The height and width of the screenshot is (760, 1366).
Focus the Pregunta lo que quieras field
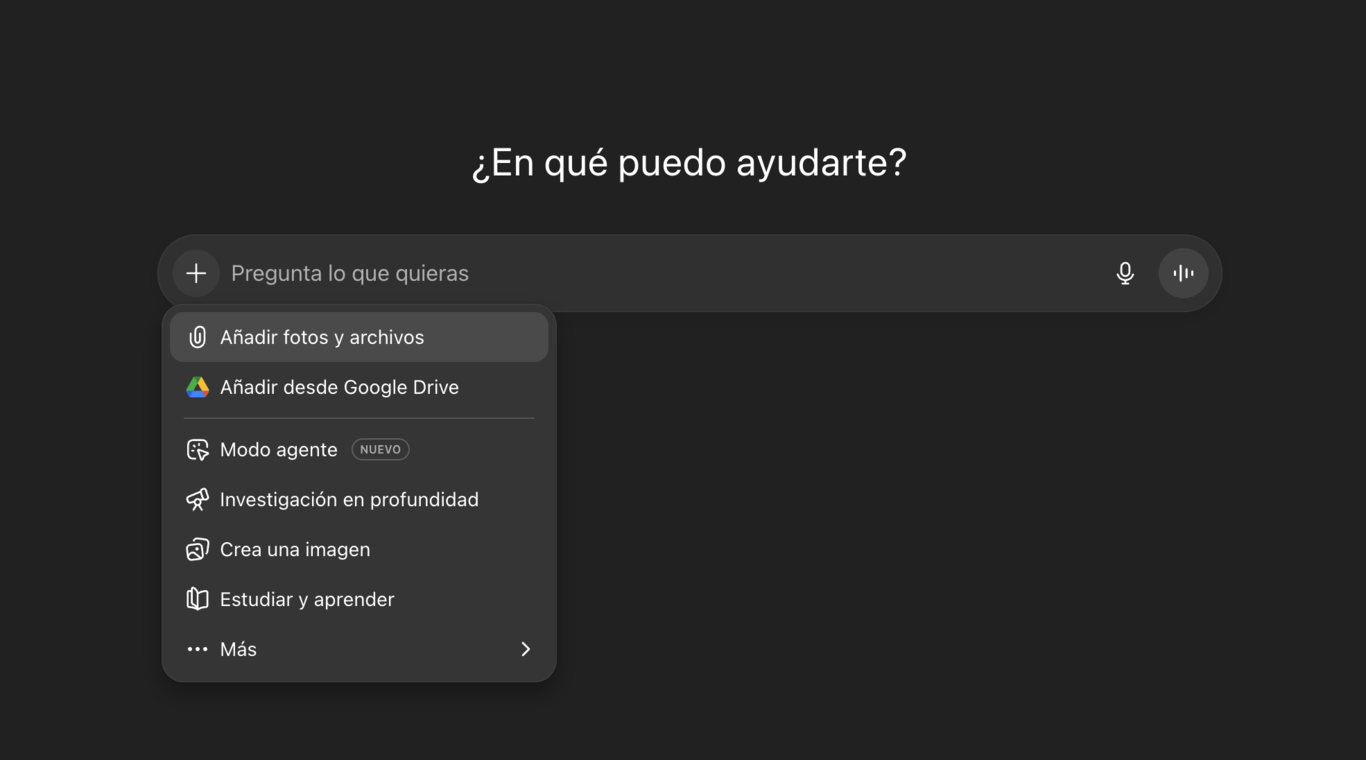pyautogui.click(x=665, y=273)
